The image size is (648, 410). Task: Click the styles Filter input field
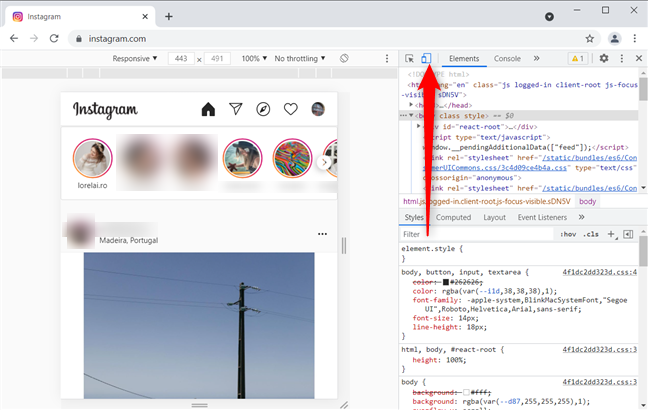(x=470, y=234)
